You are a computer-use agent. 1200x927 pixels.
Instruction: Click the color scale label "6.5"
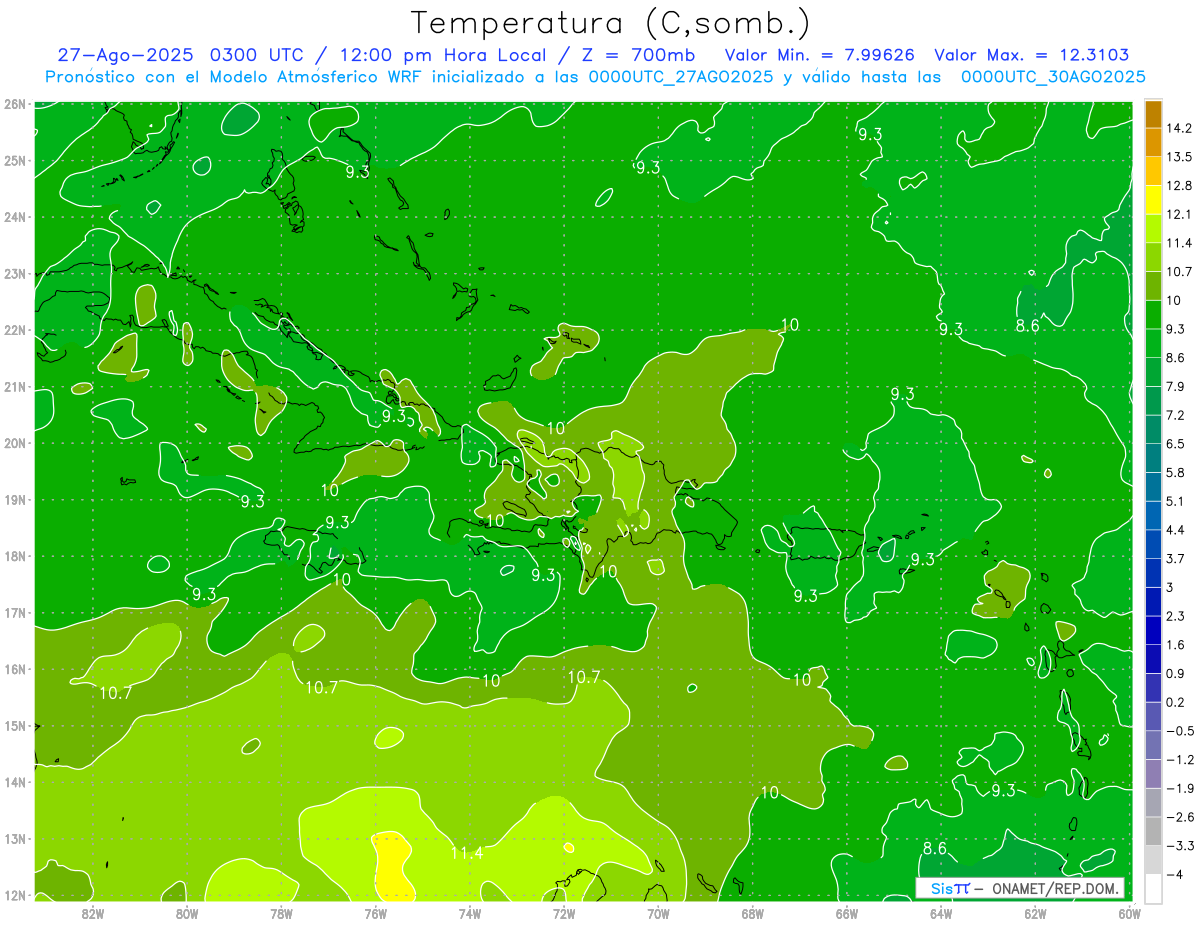pyautogui.click(x=1176, y=443)
